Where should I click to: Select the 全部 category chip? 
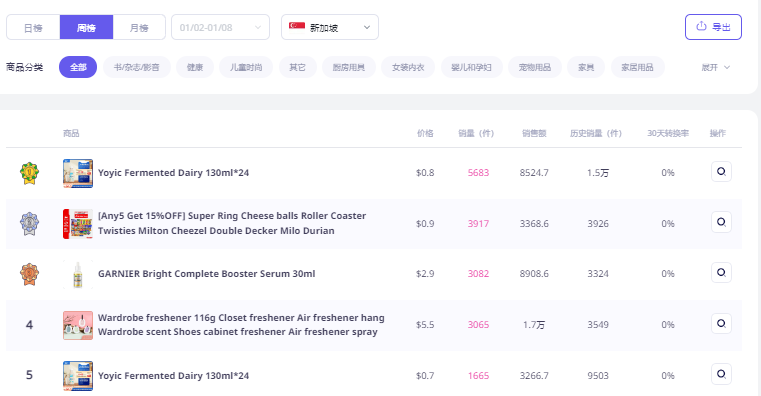78,67
